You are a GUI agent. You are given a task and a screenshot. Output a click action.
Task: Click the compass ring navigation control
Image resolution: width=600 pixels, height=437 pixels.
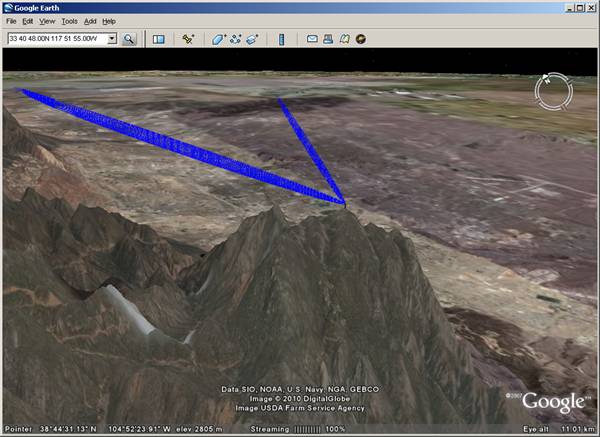[x=554, y=91]
